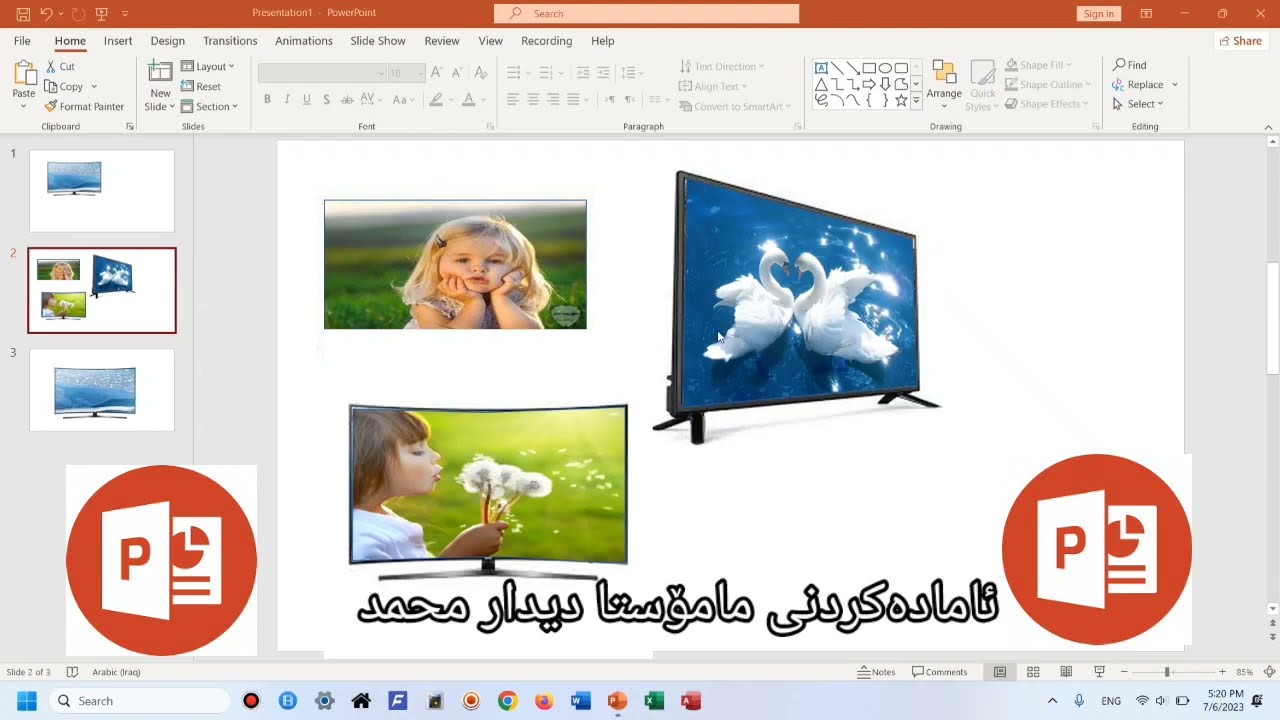Screen dimensions: 1280x720
Task: Activate the Format Painter
Action: coord(84,106)
